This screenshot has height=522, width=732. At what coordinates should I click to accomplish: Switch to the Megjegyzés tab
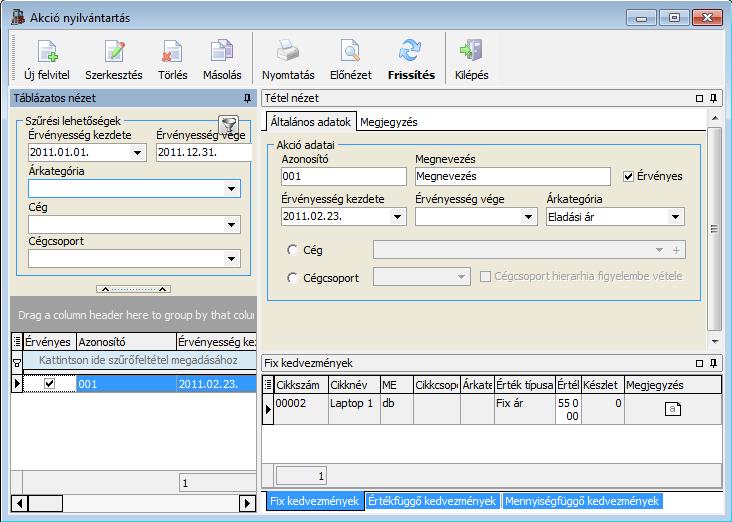coord(388,122)
